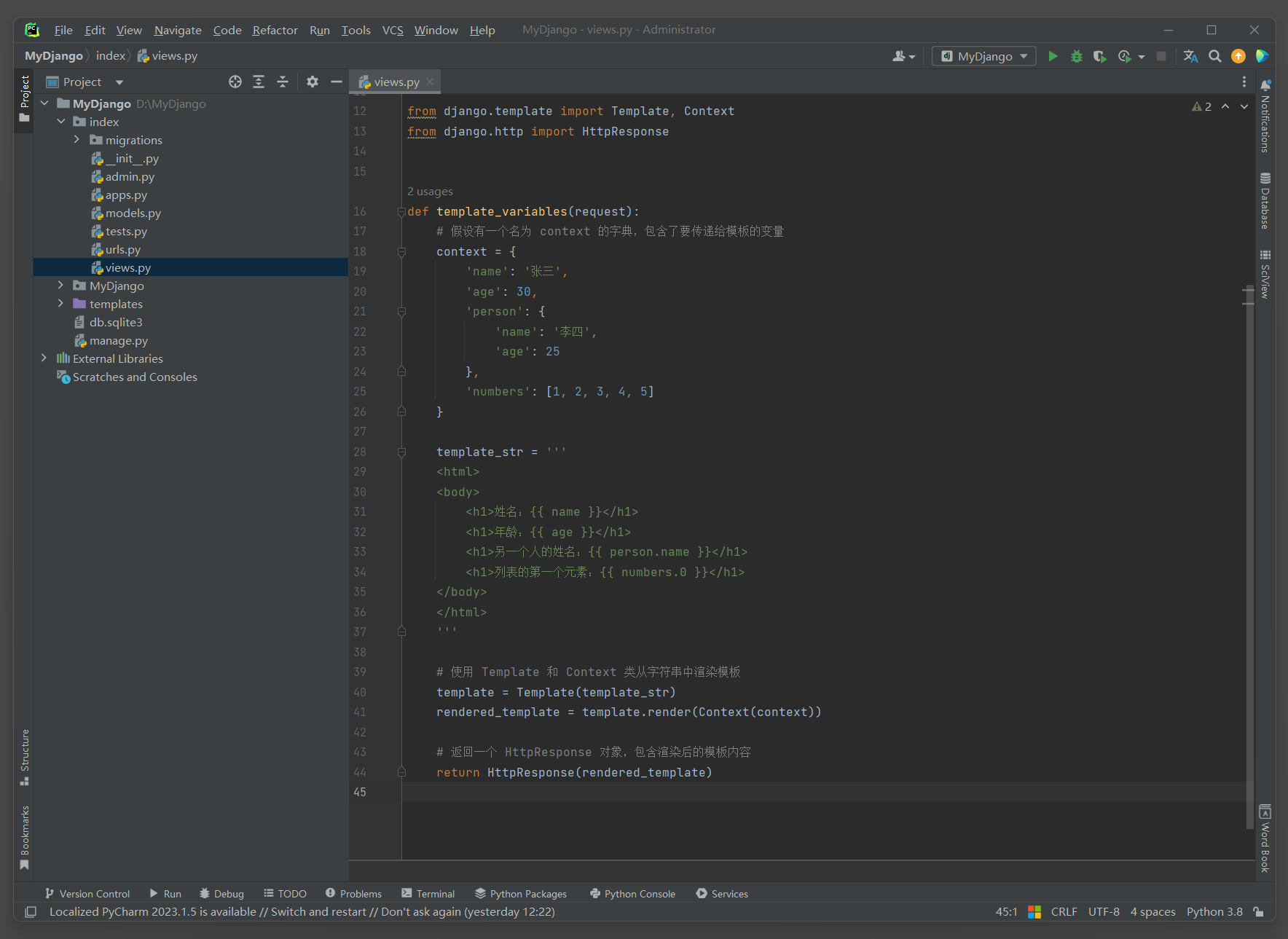Expand all in the Project panel
Screen dimensions: 1288x939
tap(259, 82)
